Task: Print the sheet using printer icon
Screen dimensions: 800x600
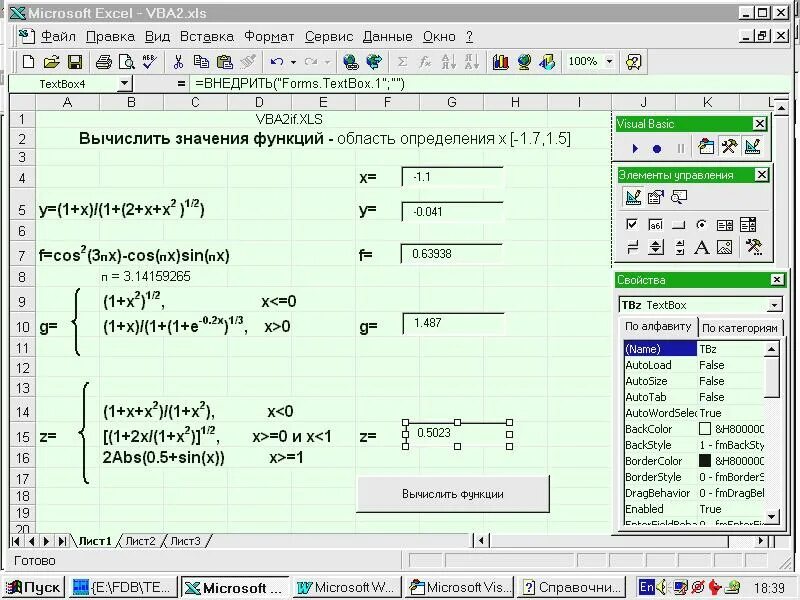Action: [x=104, y=62]
